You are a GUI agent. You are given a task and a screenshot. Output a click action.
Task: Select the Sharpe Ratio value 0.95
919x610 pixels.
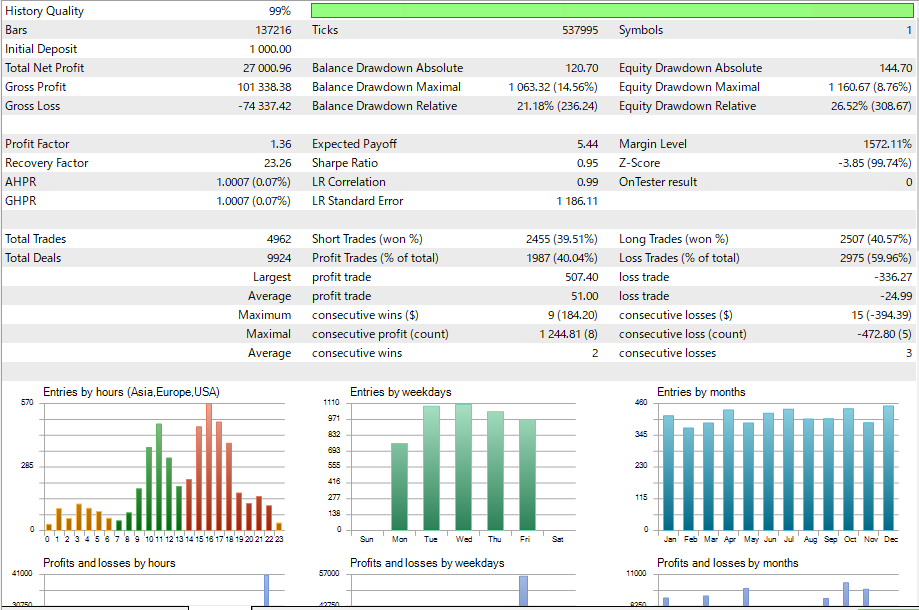pyautogui.click(x=587, y=163)
